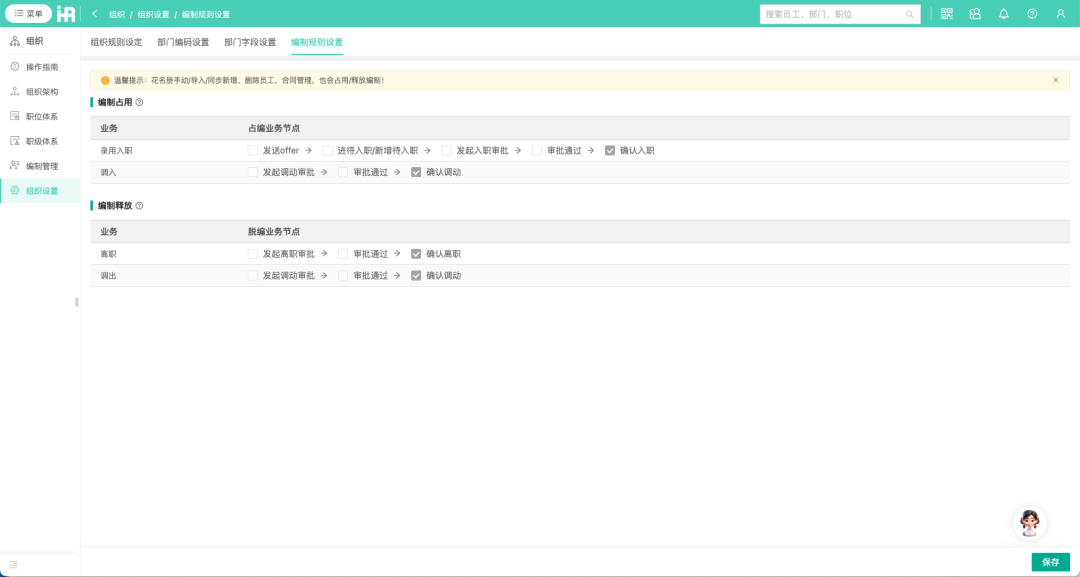Click the 保存 button
Image resolution: width=1080 pixels, height=577 pixels.
1050,562
